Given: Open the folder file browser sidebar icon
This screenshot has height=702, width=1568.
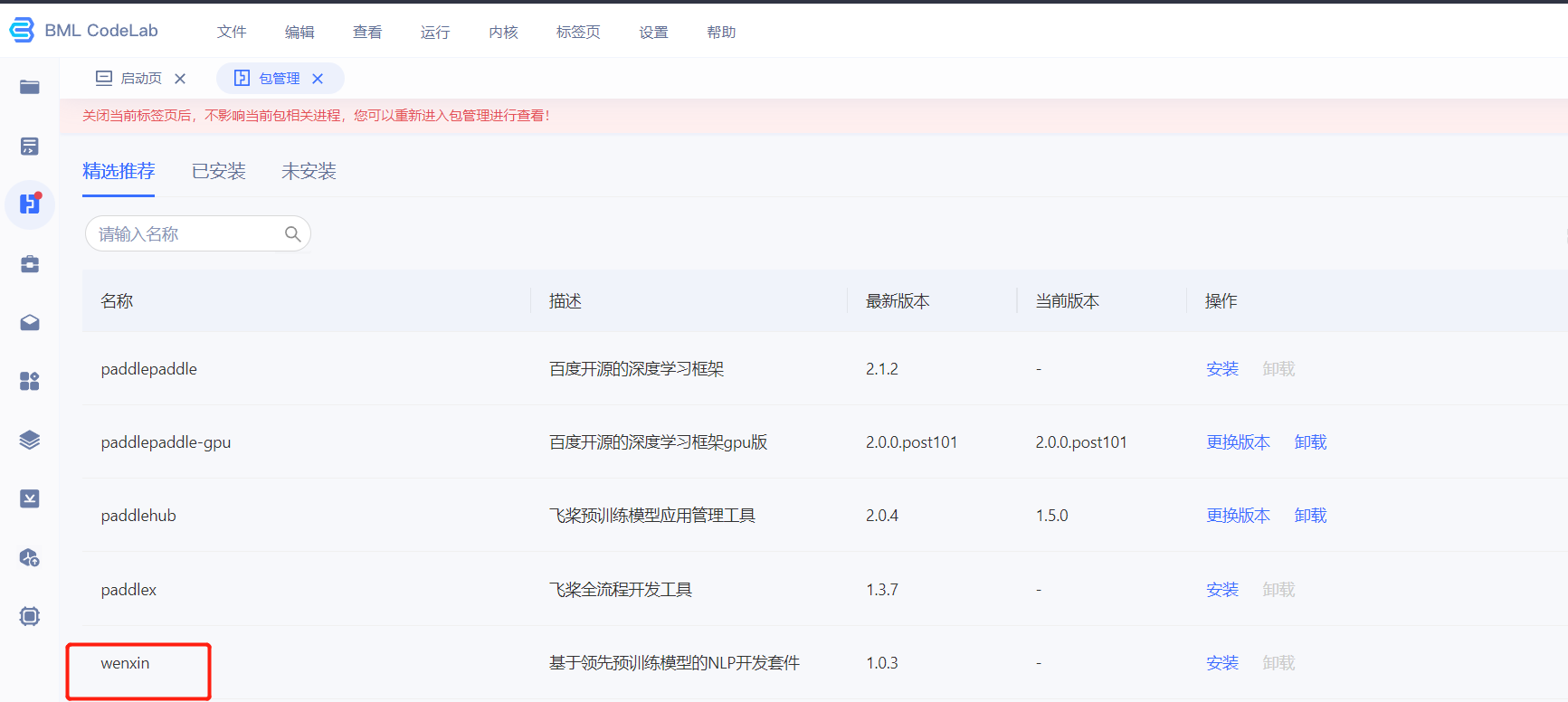Looking at the screenshot, I should 30,87.
